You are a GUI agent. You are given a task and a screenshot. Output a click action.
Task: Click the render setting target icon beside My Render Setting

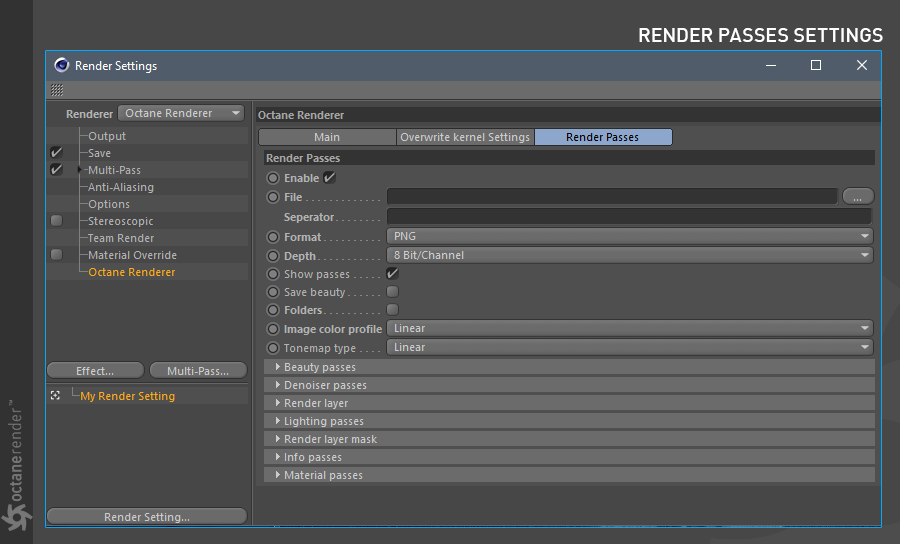(x=55, y=395)
